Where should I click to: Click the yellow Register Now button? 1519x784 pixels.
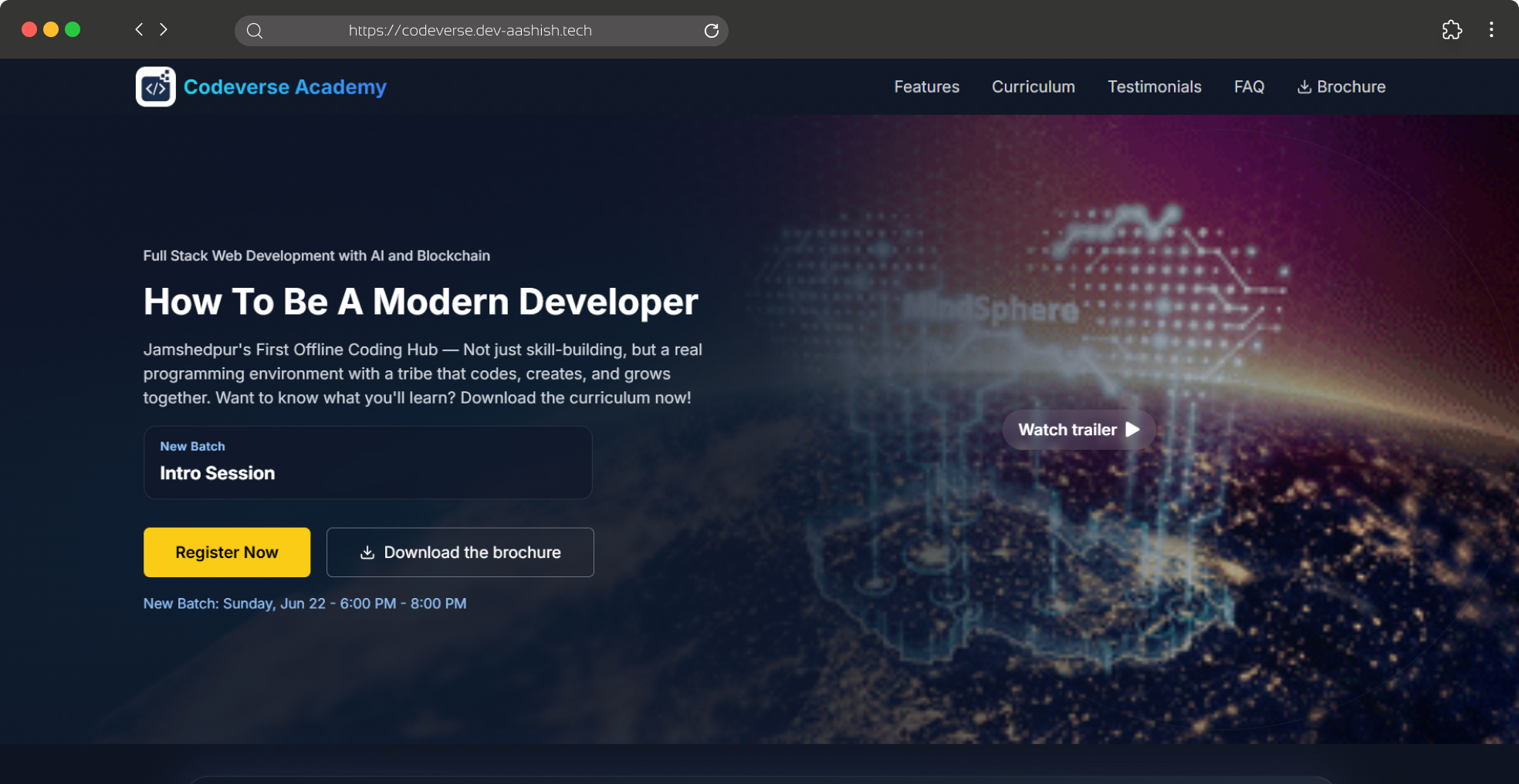(227, 553)
